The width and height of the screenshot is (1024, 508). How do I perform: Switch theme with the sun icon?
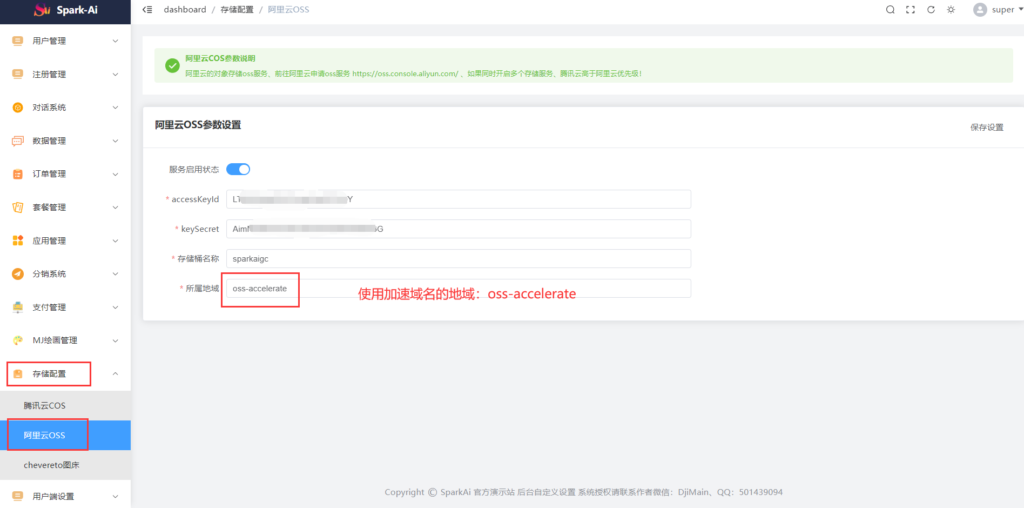tap(951, 10)
